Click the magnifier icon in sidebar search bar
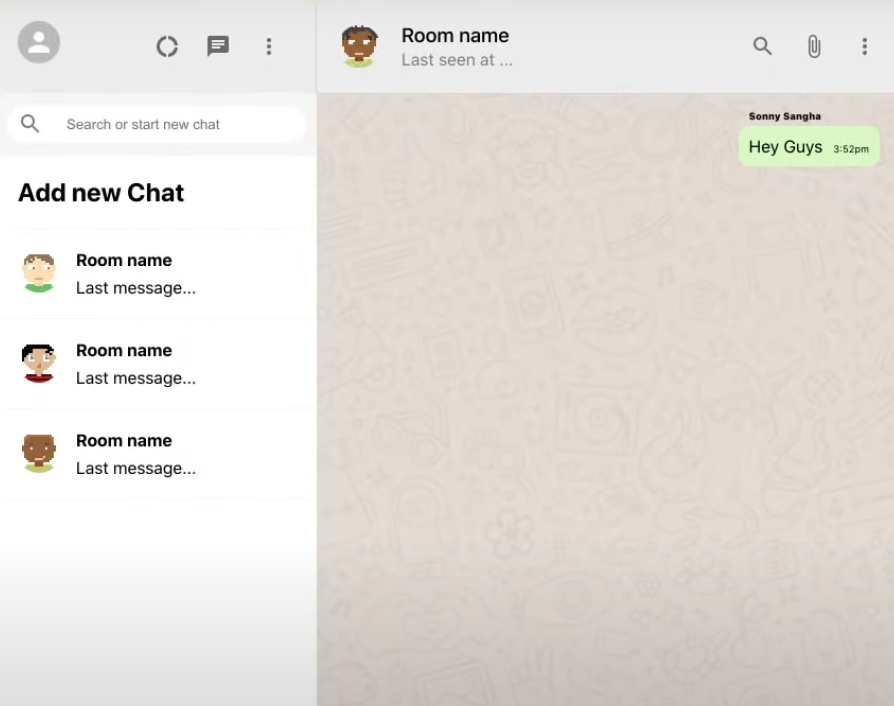This screenshot has height=706, width=894. coord(30,124)
